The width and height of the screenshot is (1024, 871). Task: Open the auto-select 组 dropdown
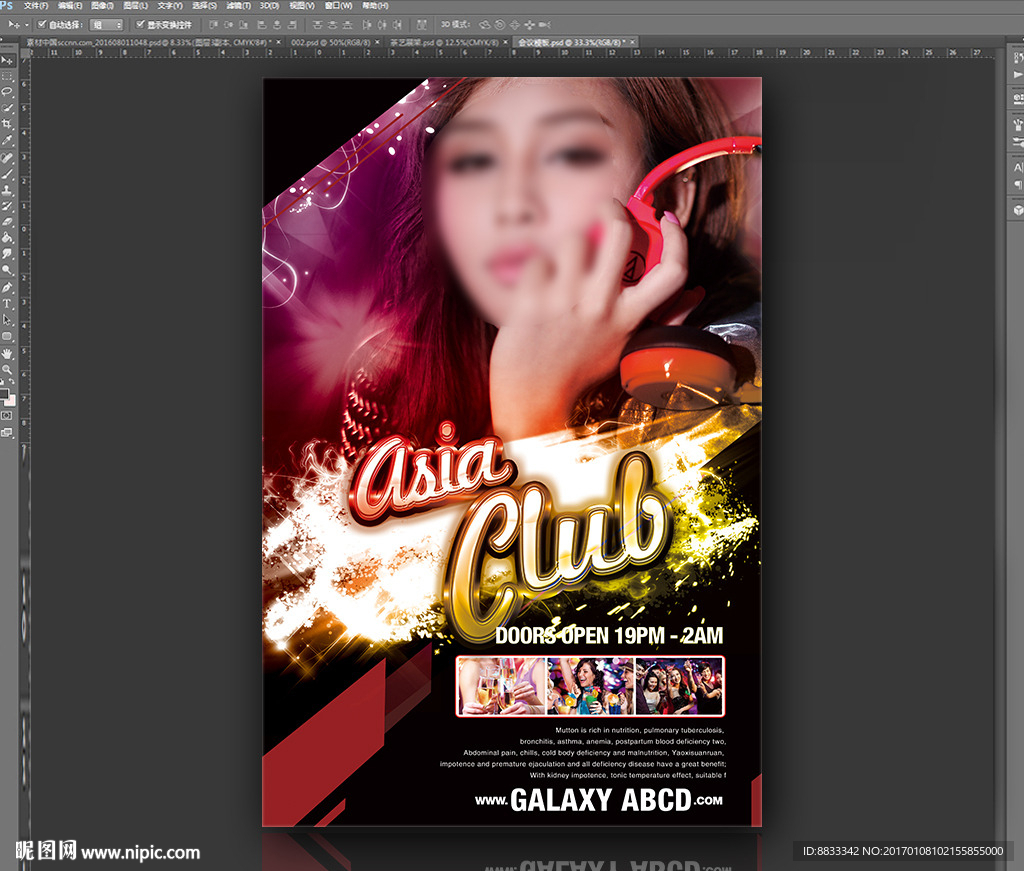[x=106, y=25]
